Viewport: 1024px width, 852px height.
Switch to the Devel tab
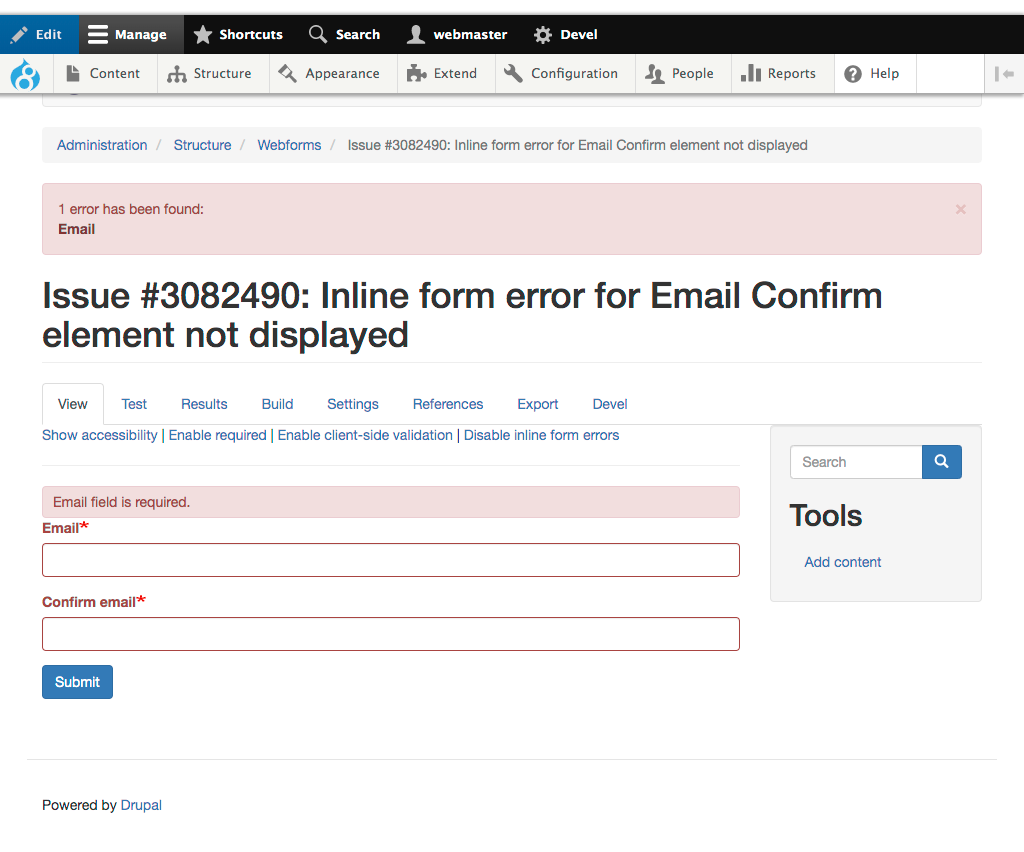tap(610, 404)
